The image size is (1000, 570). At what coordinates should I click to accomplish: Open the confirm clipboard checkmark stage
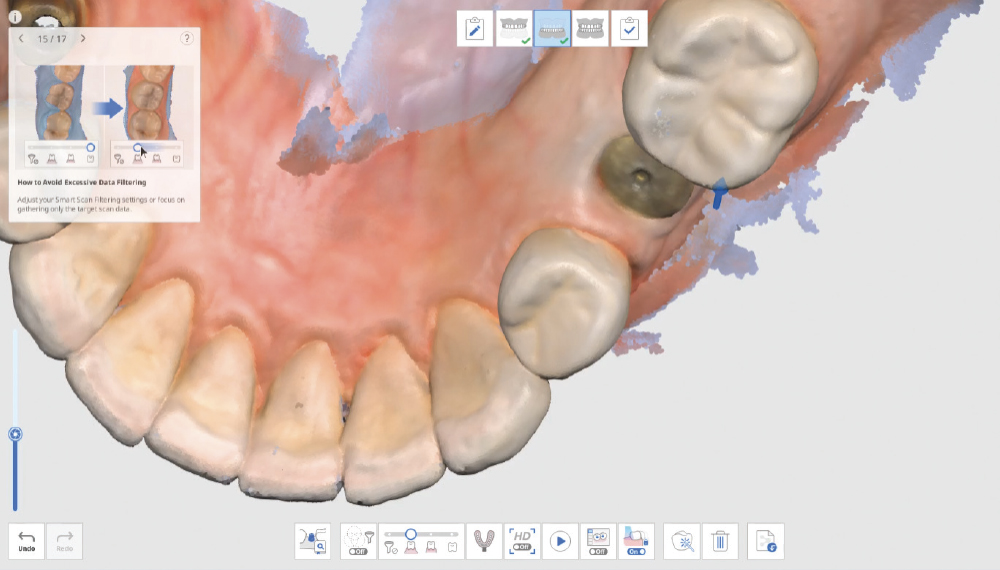pyautogui.click(x=629, y=28)
